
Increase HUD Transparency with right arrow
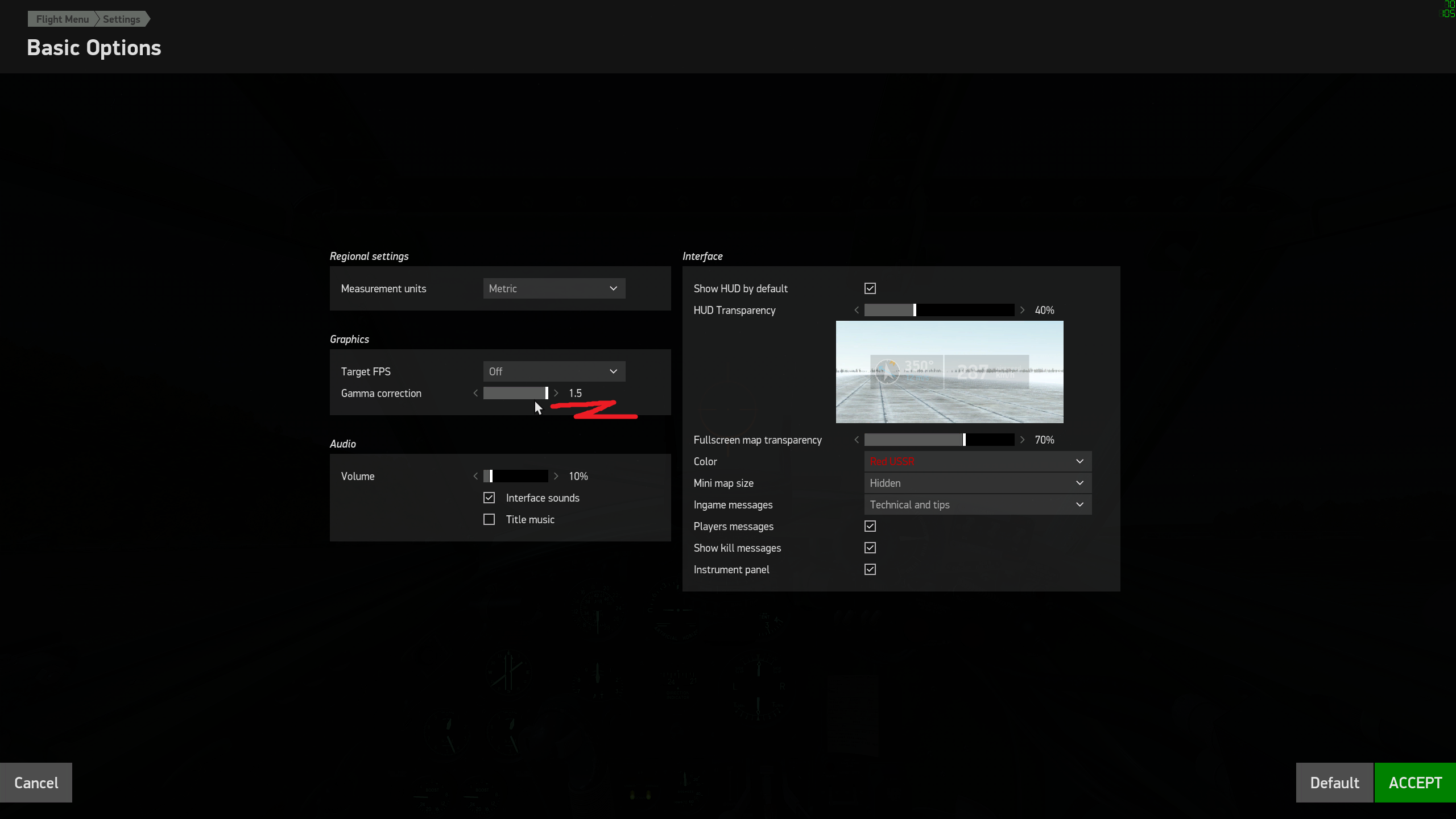tap(1023, 311)
